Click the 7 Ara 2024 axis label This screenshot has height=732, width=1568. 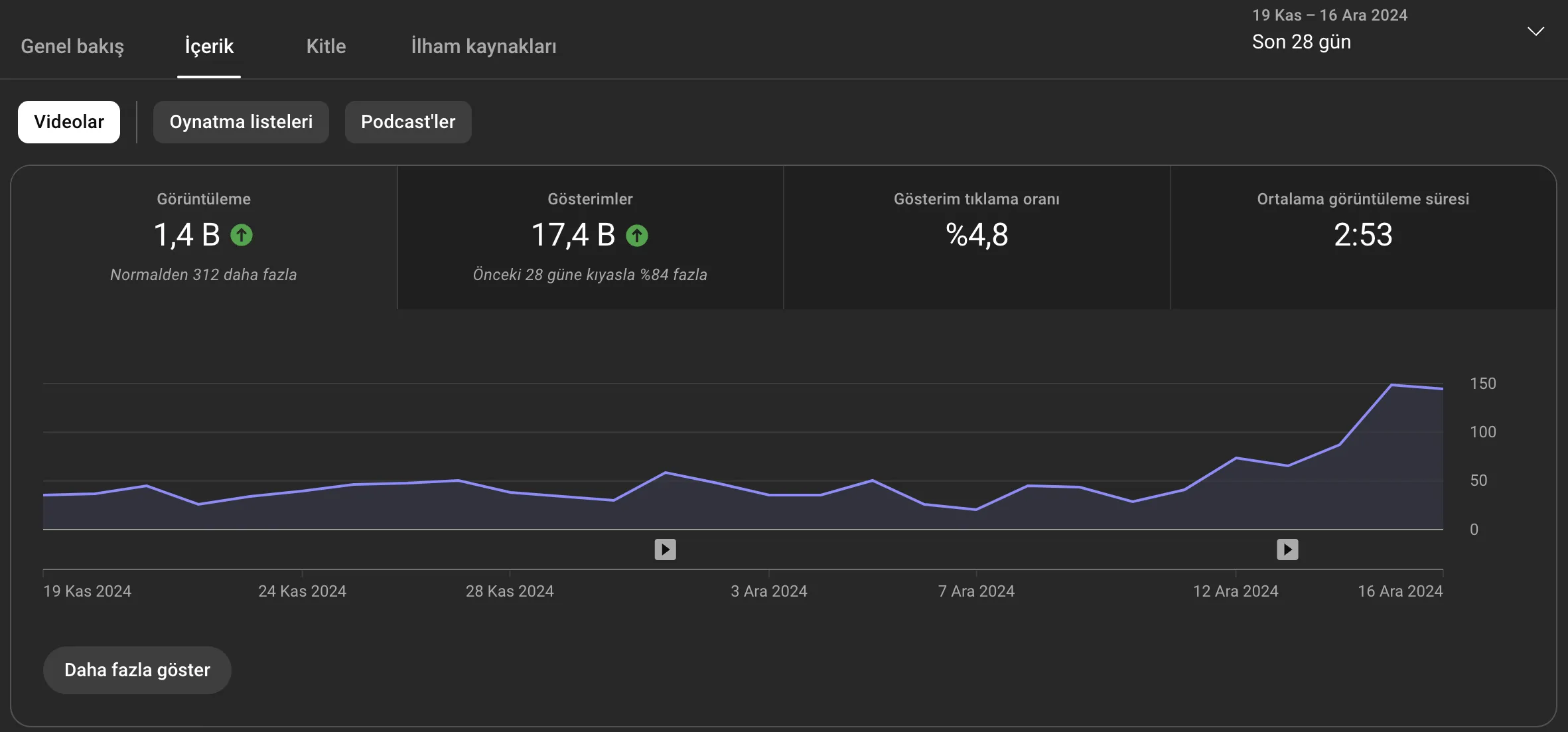976,591
